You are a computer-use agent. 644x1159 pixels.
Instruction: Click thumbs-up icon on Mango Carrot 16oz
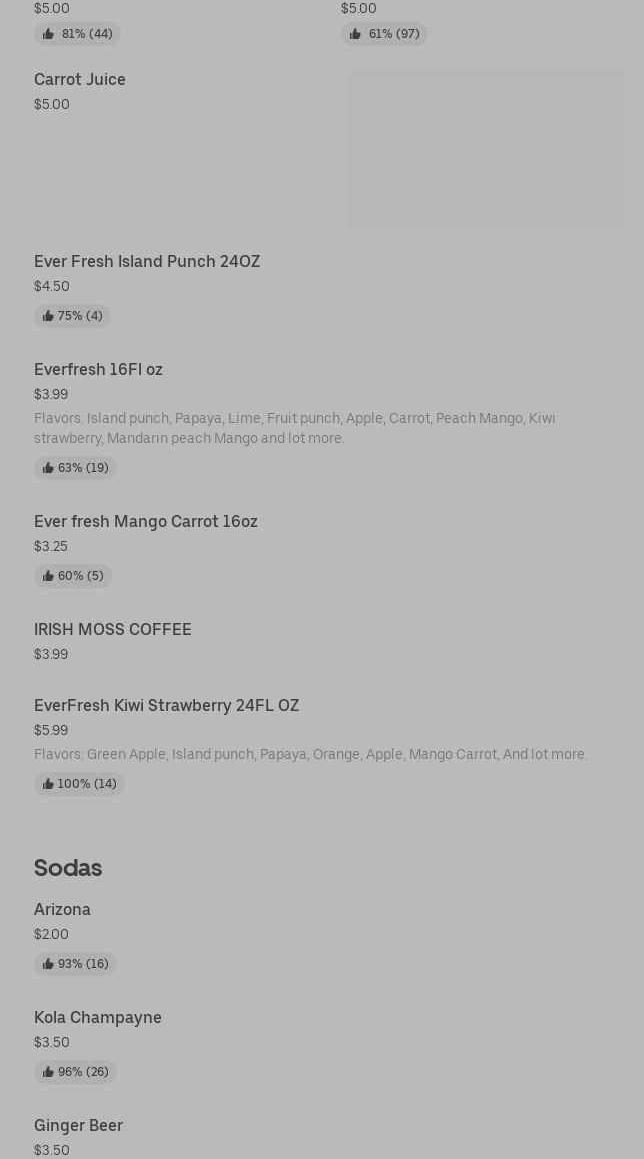coord(48,576)
